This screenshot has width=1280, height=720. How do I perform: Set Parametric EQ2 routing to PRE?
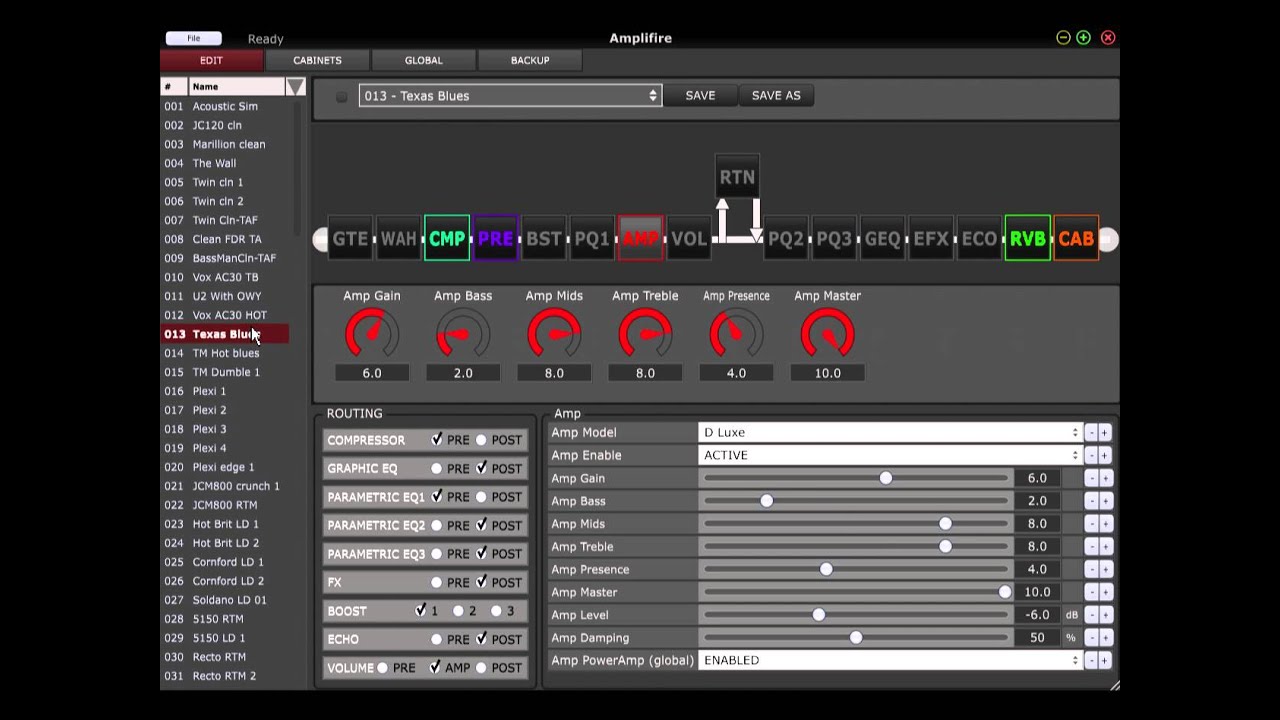[436, 525]
